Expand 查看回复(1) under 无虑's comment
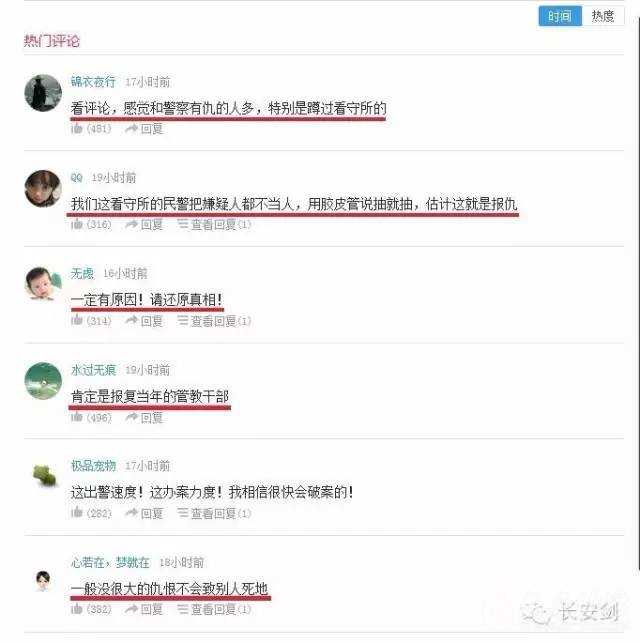640x643 pixels. pos(214,321)
